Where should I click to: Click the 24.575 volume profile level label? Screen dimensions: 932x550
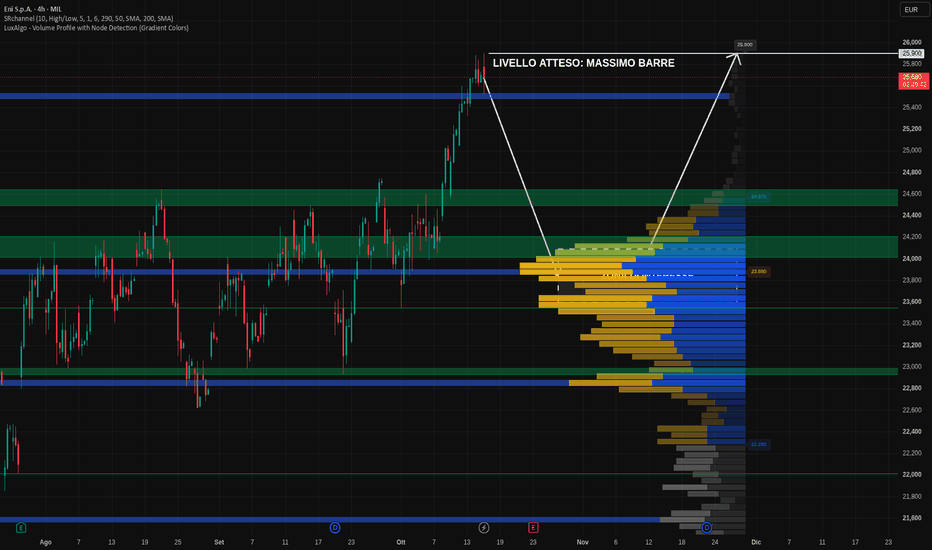point(758,197)
